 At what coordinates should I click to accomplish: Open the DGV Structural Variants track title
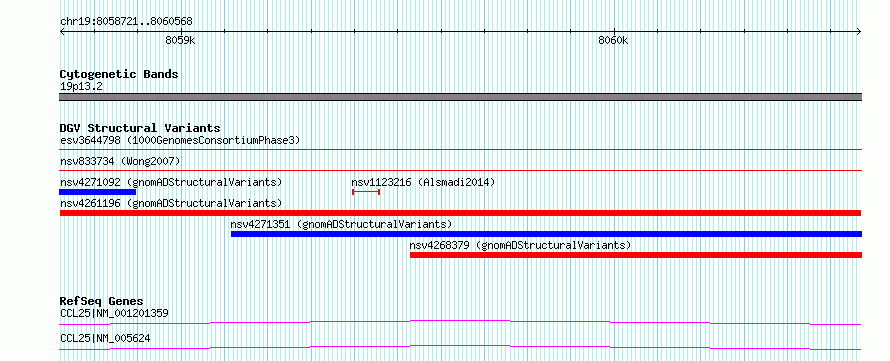click(x=140, y=128)
